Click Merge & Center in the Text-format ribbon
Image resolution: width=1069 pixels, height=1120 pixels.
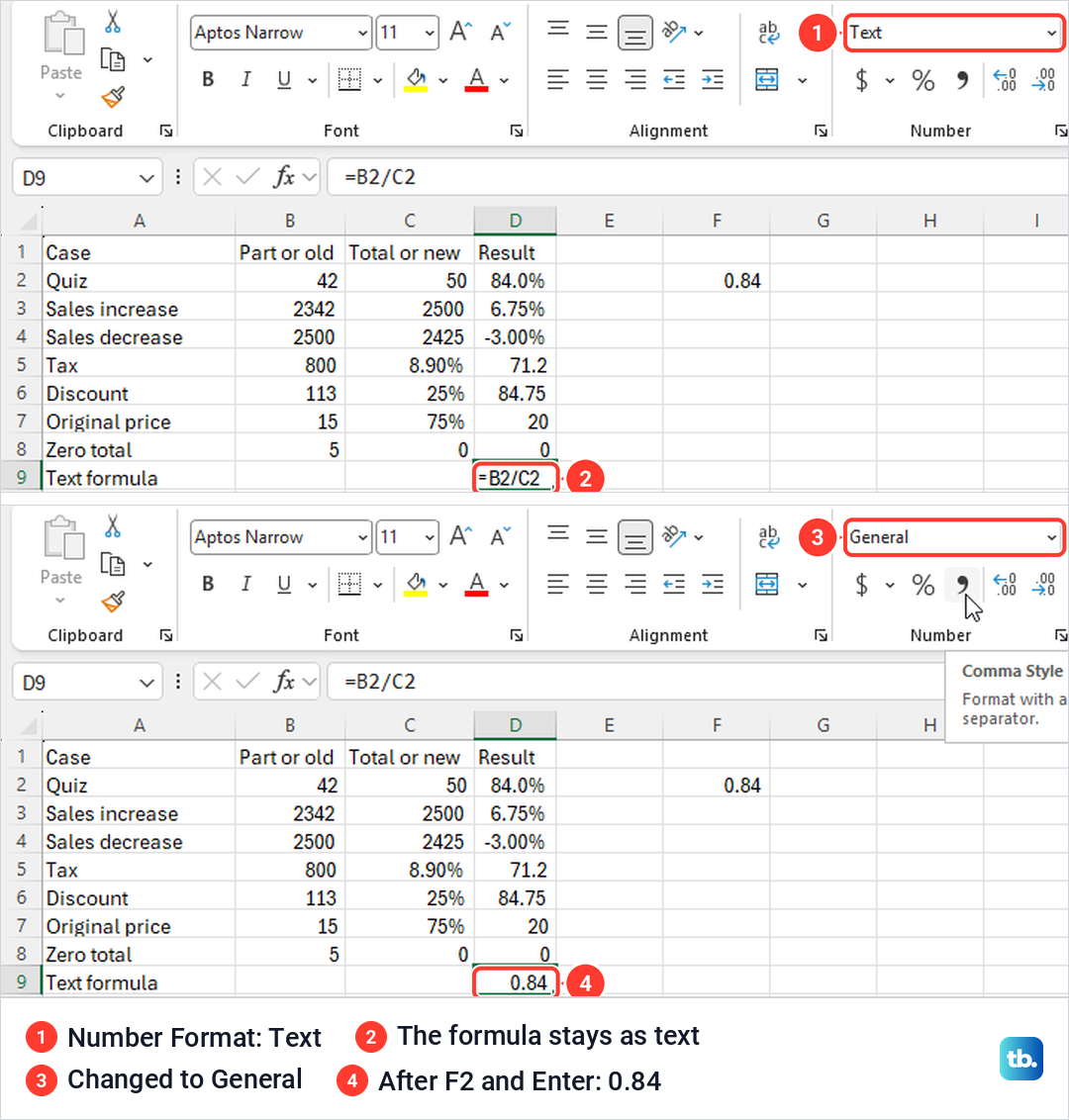(x=767, y=79)
